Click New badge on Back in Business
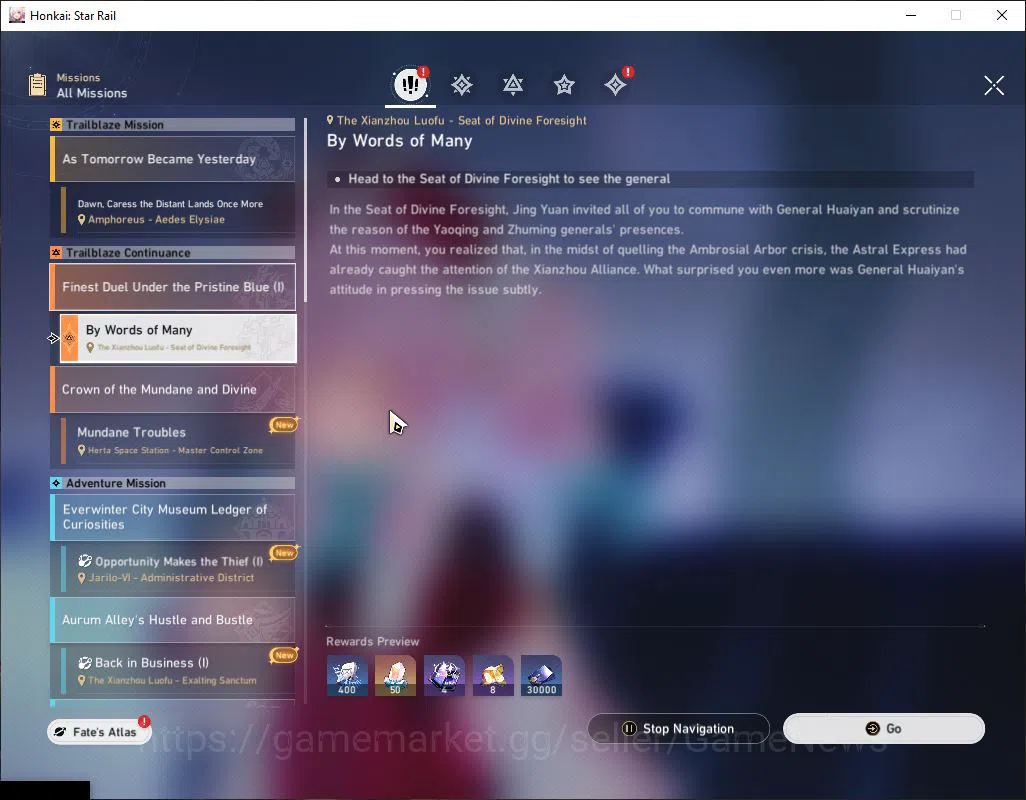Image resolution: width=1026 pixels, height=800 pixels. pyautogui.click(x=284, y=655)
